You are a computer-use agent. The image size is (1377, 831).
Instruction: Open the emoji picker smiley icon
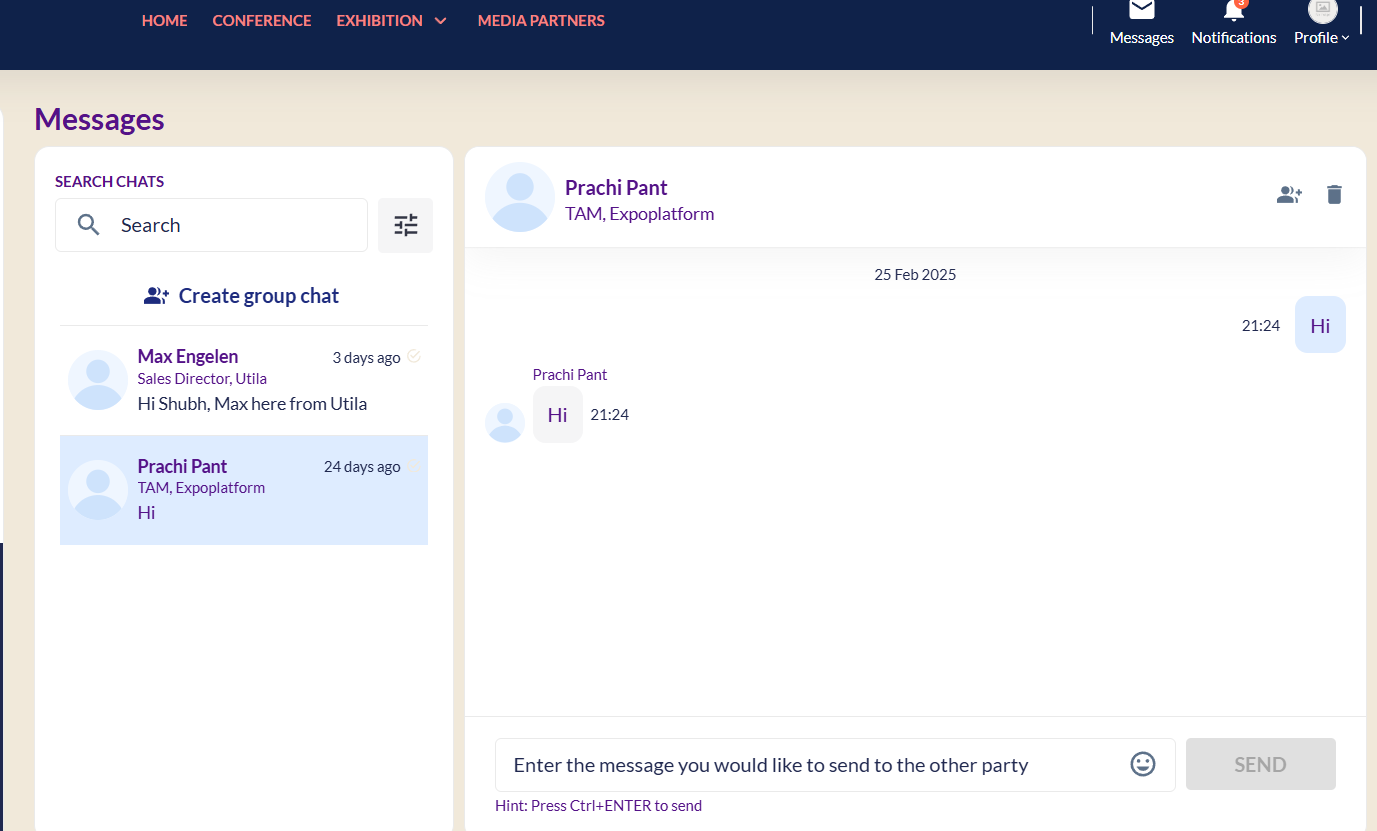pyautogui.click(x=1142, y=764)
